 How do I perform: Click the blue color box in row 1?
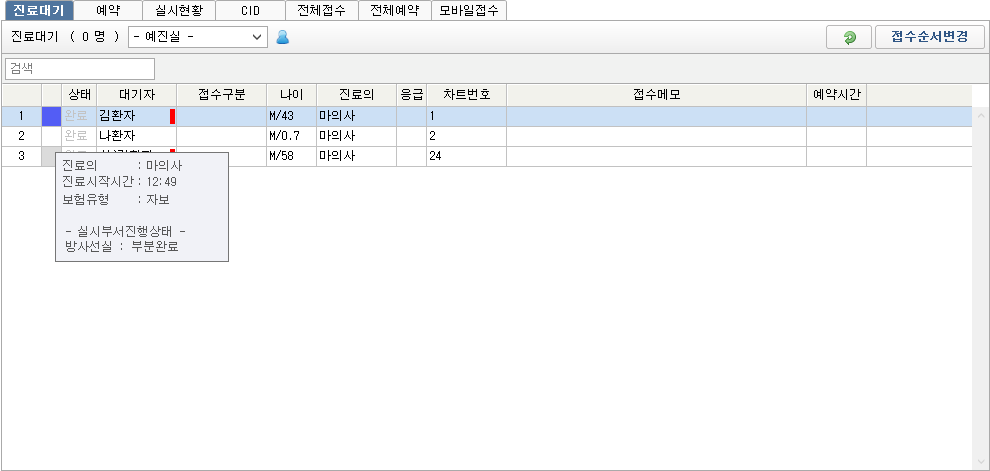coord(51,116)
